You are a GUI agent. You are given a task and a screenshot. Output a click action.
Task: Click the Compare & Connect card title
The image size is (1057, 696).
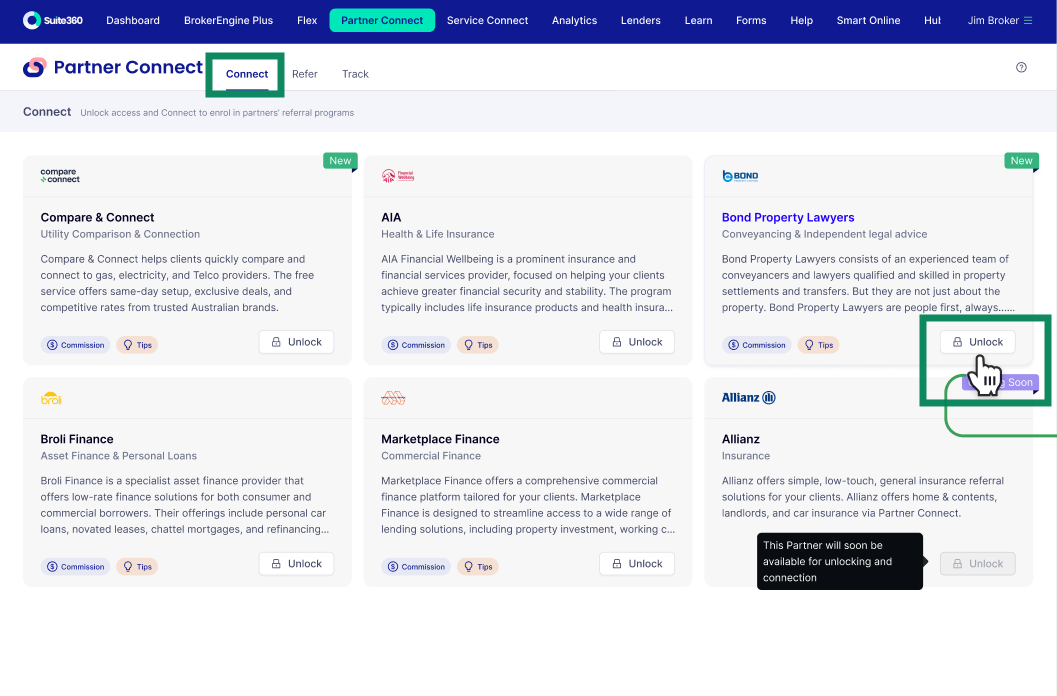pos(97,217)
